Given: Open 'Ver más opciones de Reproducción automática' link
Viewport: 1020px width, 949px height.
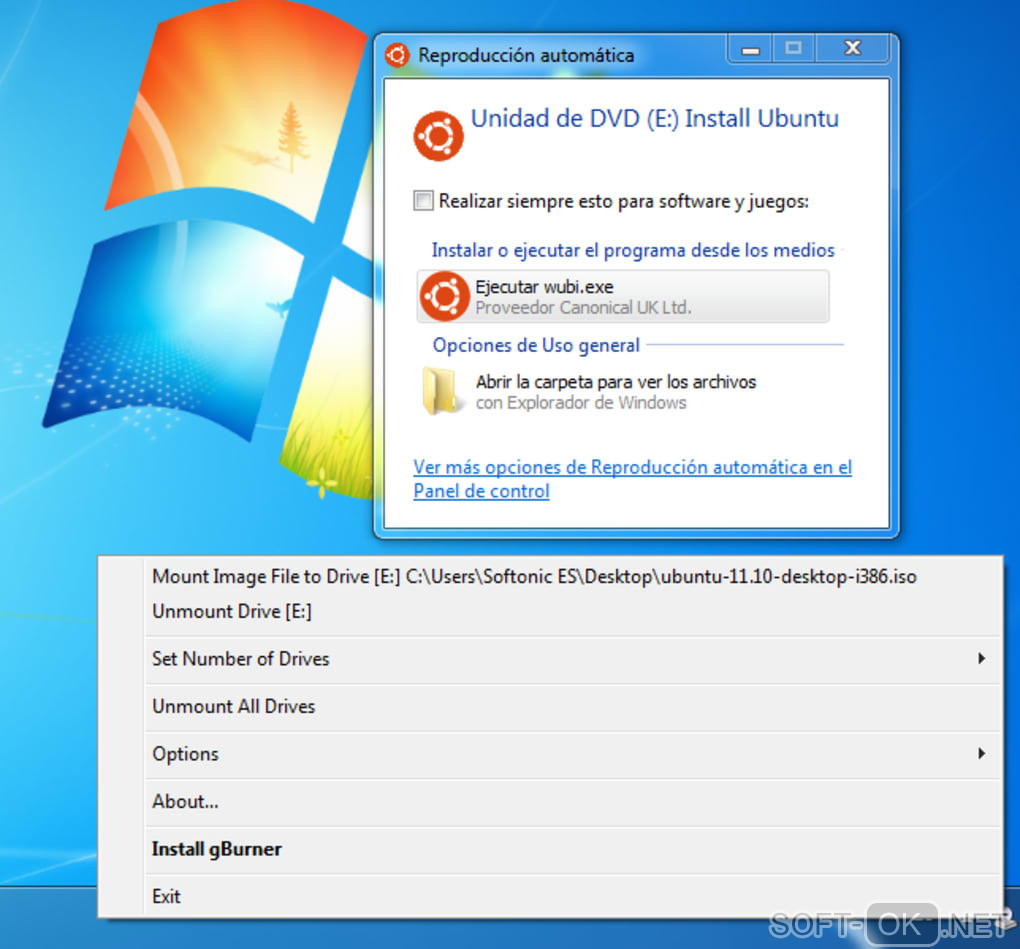Looking at the screenshot, I should pos(632,479).
